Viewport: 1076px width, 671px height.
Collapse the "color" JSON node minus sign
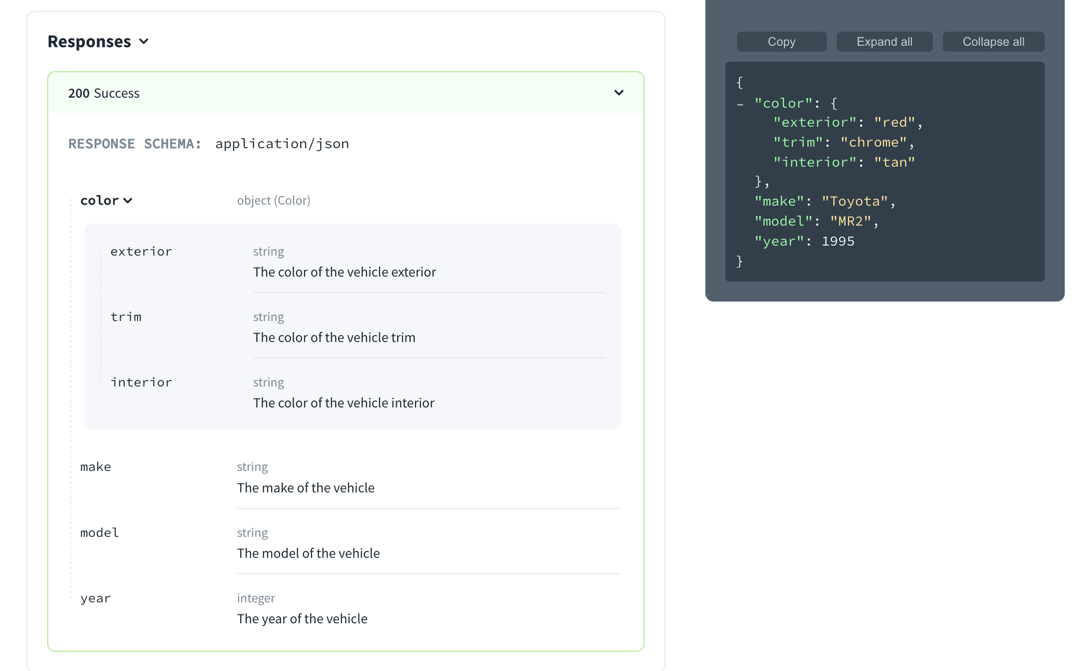click(x=740, y=104)
